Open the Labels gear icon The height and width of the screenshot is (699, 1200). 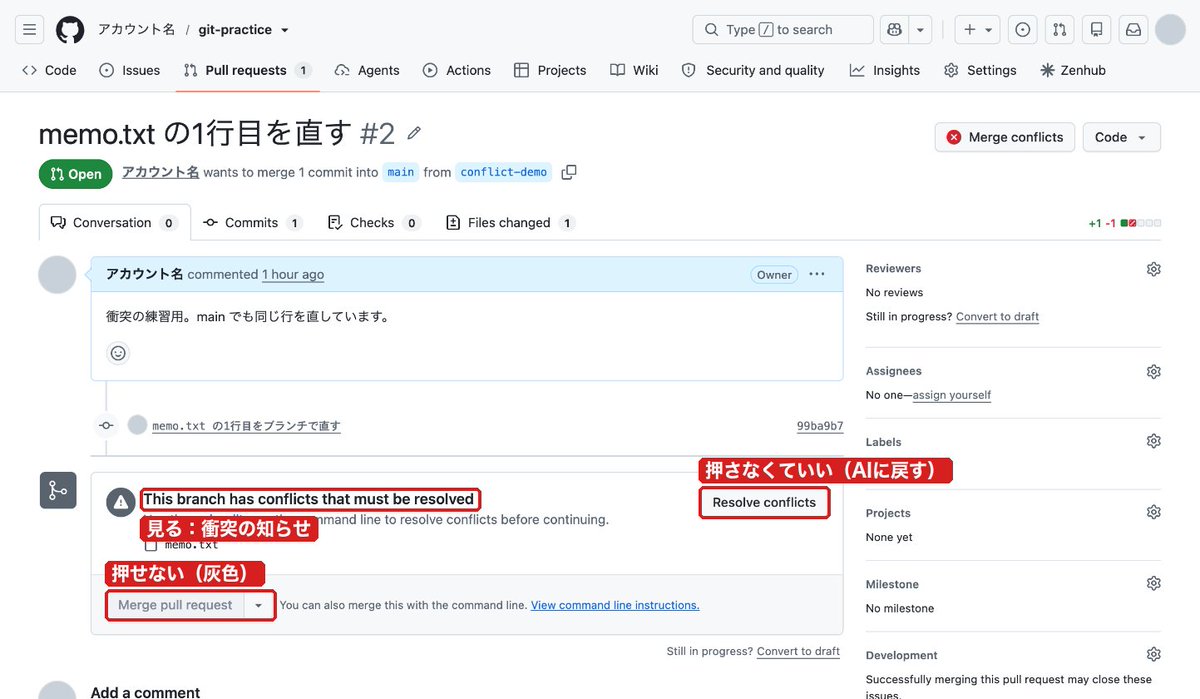click(x=1153, y=441)
